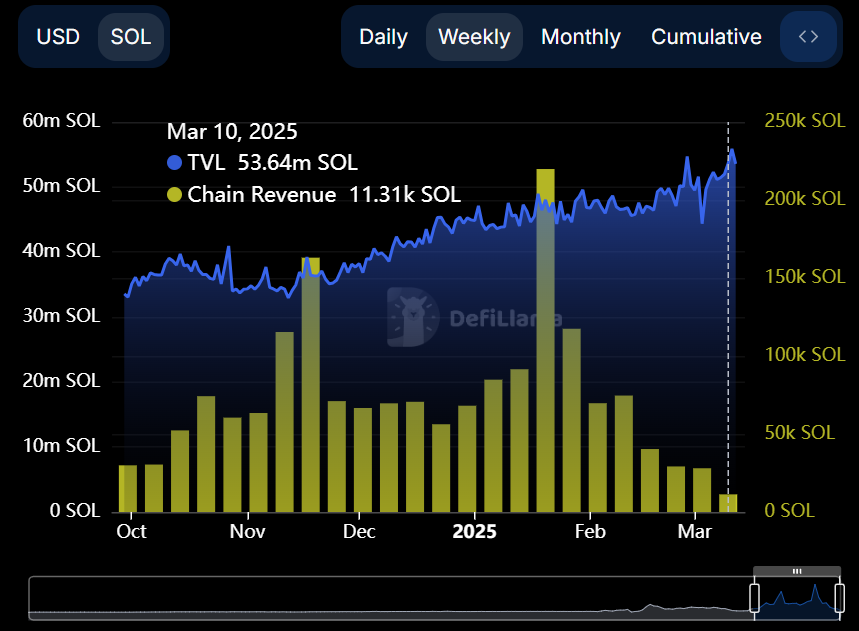This screenshot has height=631, width=859.
Task: Click the "250k SOL" right axis label
Action: (x=805, y=121)
